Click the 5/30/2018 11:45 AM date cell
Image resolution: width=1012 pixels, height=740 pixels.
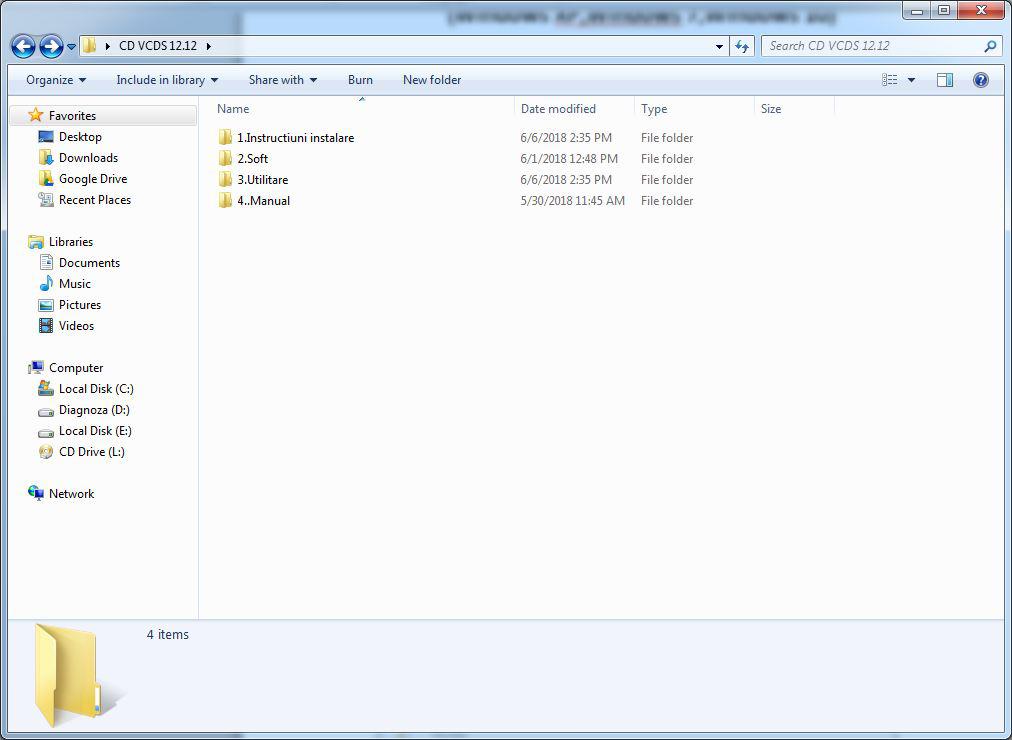pos(572,201)
